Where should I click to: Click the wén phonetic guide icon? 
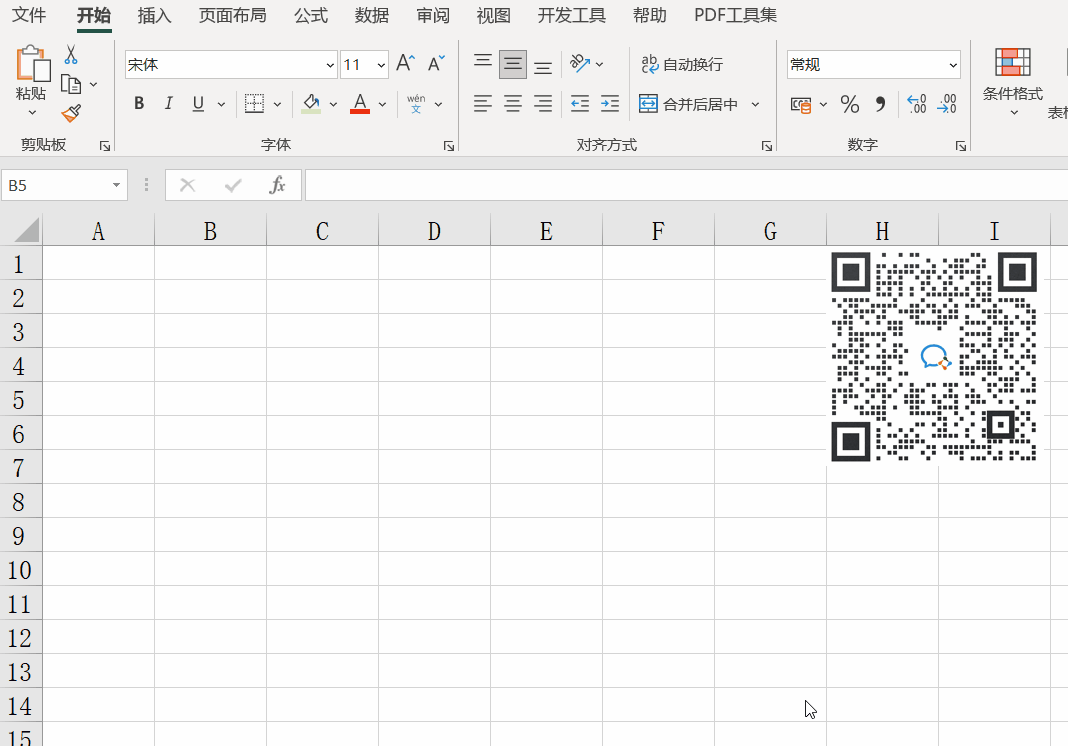pos(416,104)
